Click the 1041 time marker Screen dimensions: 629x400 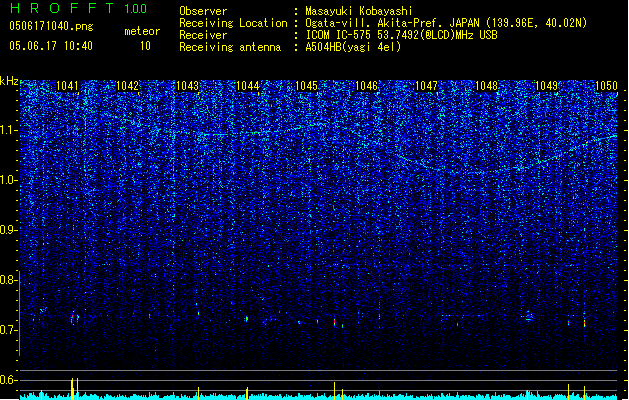[67, 86]
